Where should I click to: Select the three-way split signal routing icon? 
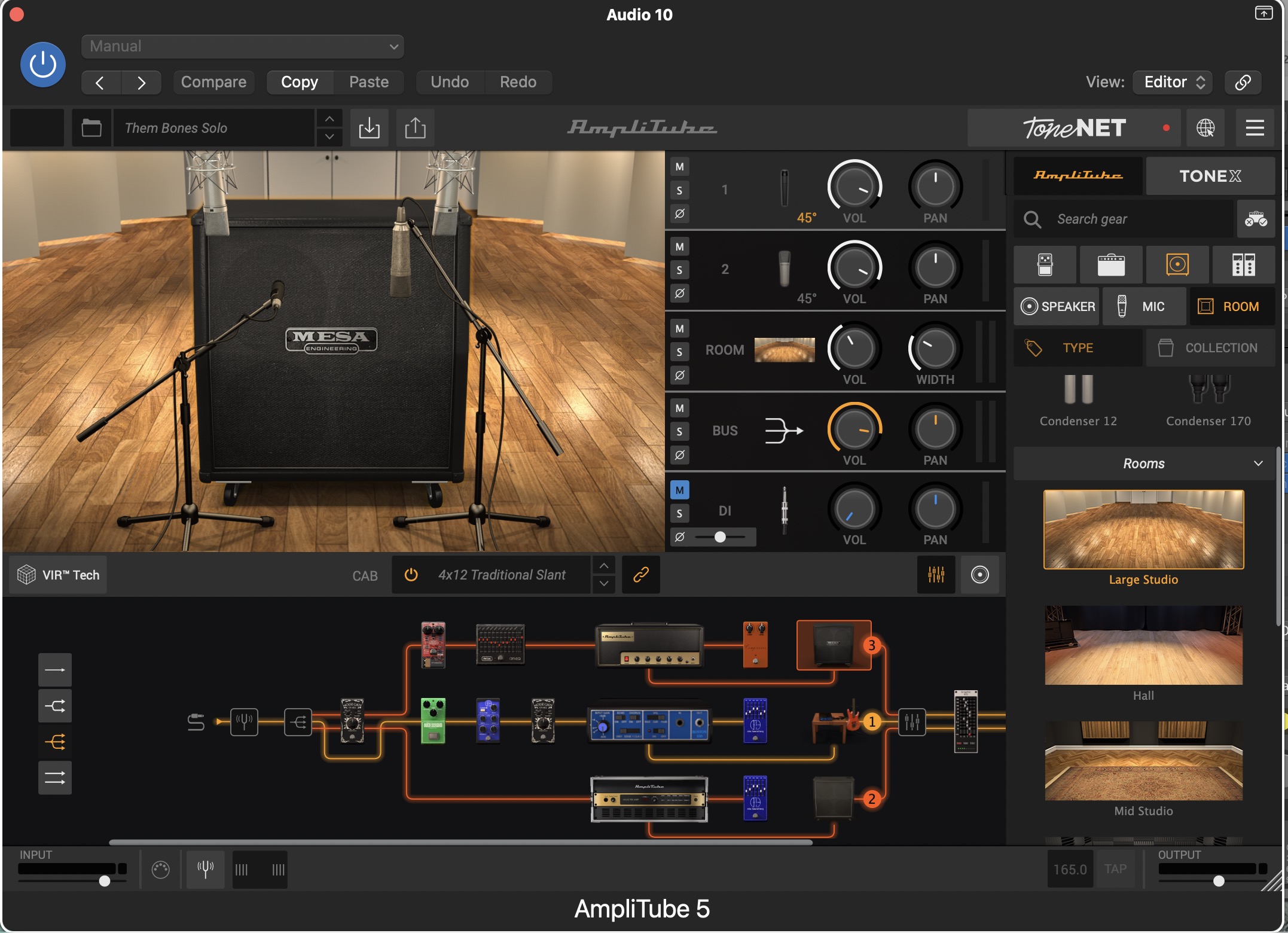click(x=55, y=742)
